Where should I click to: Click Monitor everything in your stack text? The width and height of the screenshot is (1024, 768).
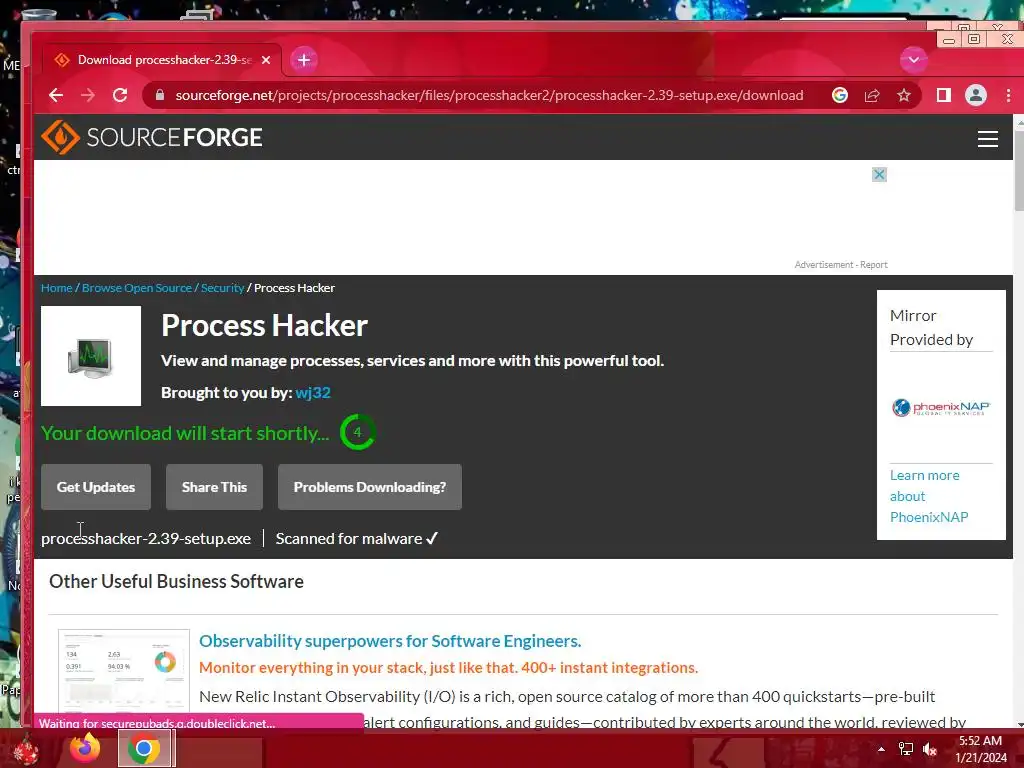[449, 668]
